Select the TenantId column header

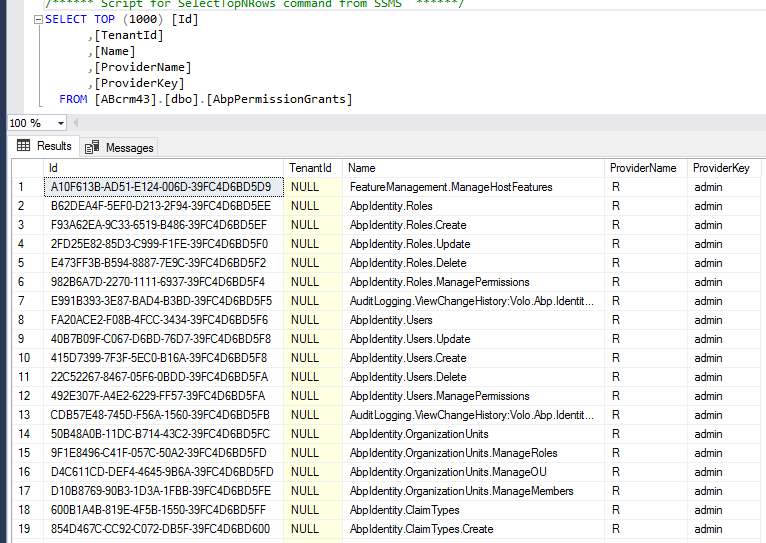[x=310, y=168]
